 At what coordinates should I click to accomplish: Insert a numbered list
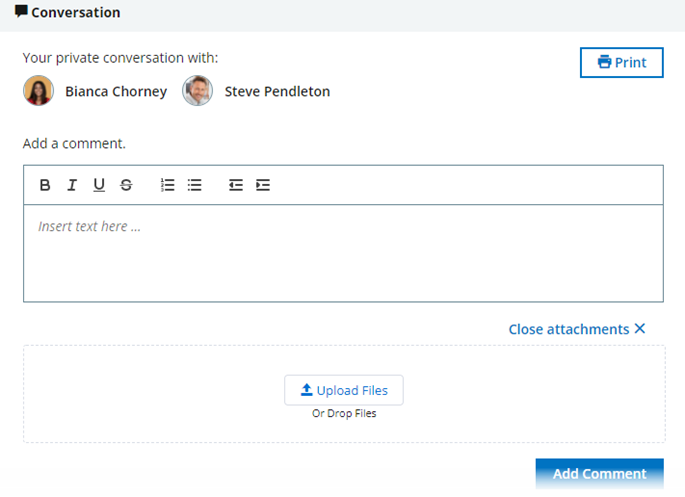tap(168, 185)
